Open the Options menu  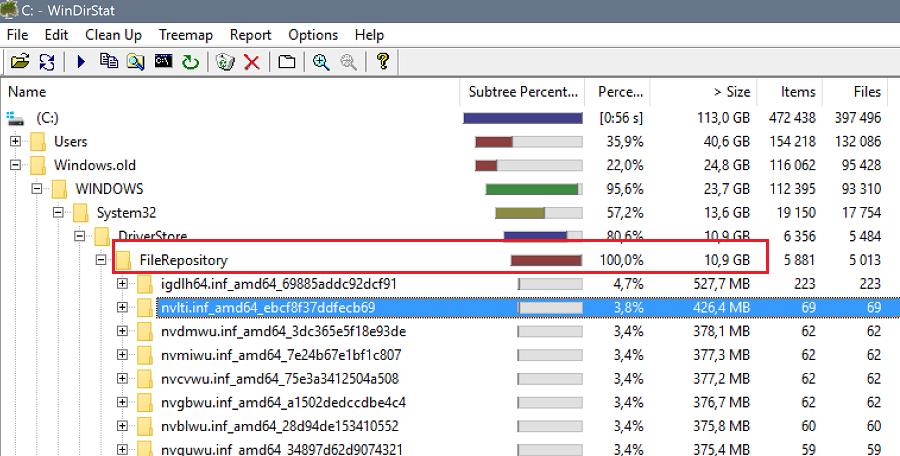tap(313, 35)
